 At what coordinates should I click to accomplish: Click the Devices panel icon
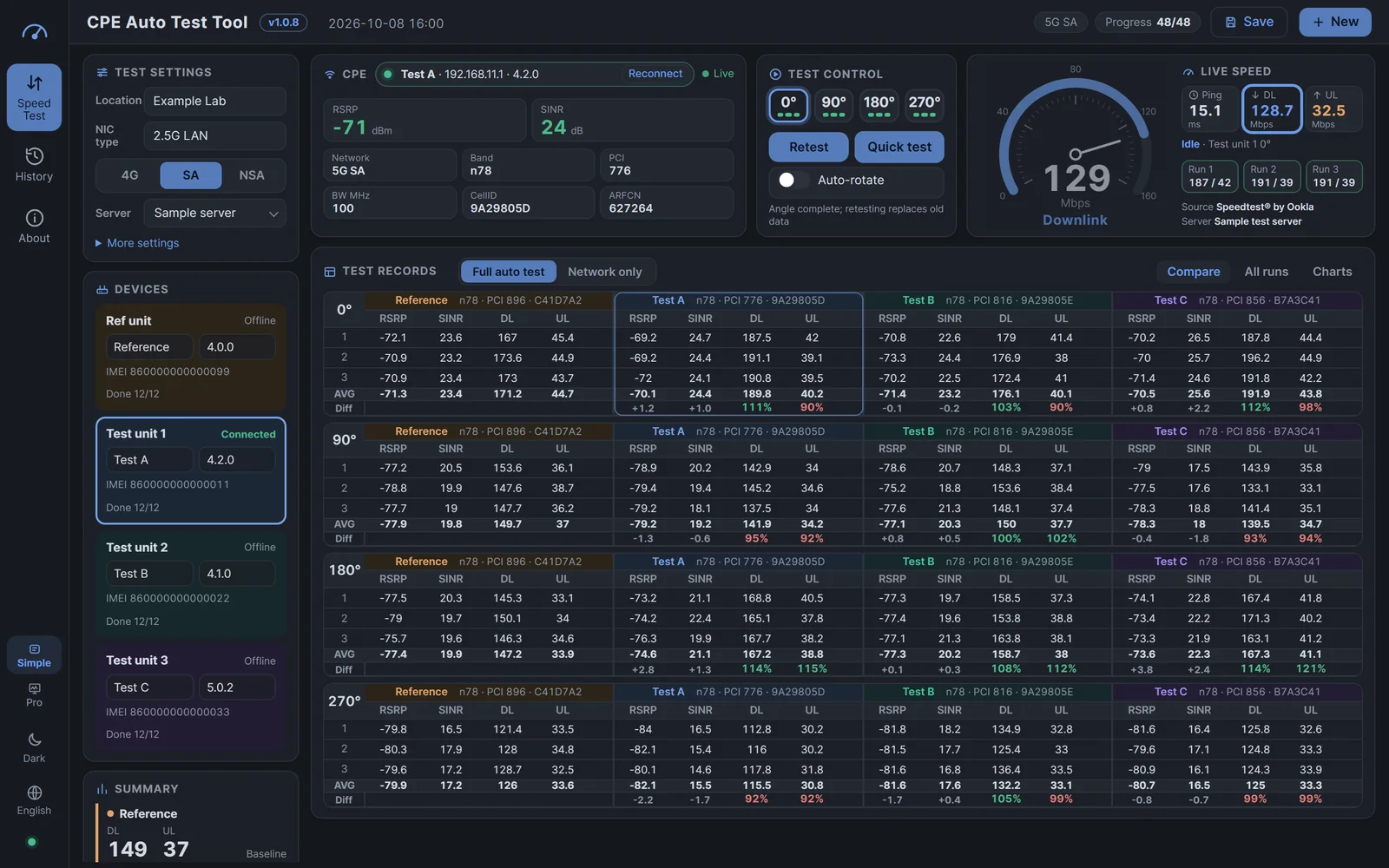102,289
